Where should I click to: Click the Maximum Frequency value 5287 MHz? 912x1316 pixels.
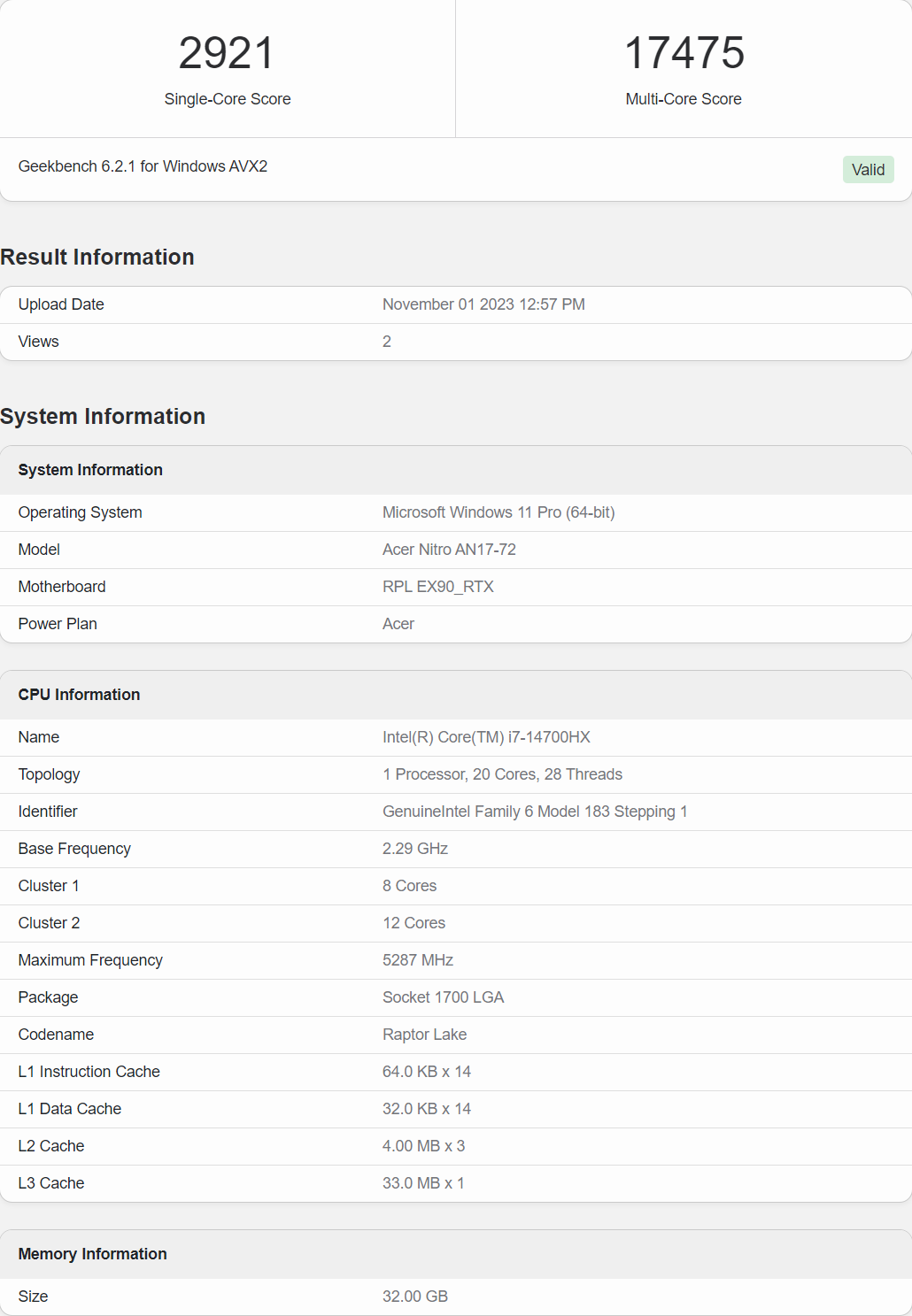click(x=418, y=960)
